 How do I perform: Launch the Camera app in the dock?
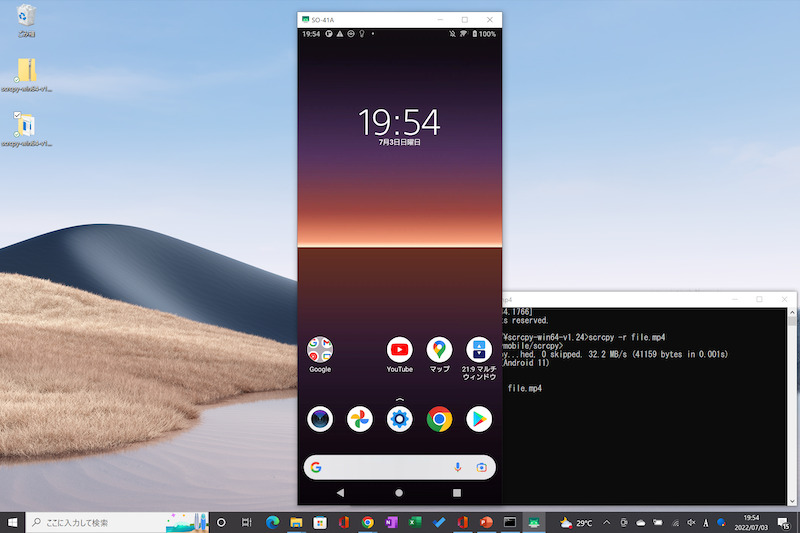(320, 419)
